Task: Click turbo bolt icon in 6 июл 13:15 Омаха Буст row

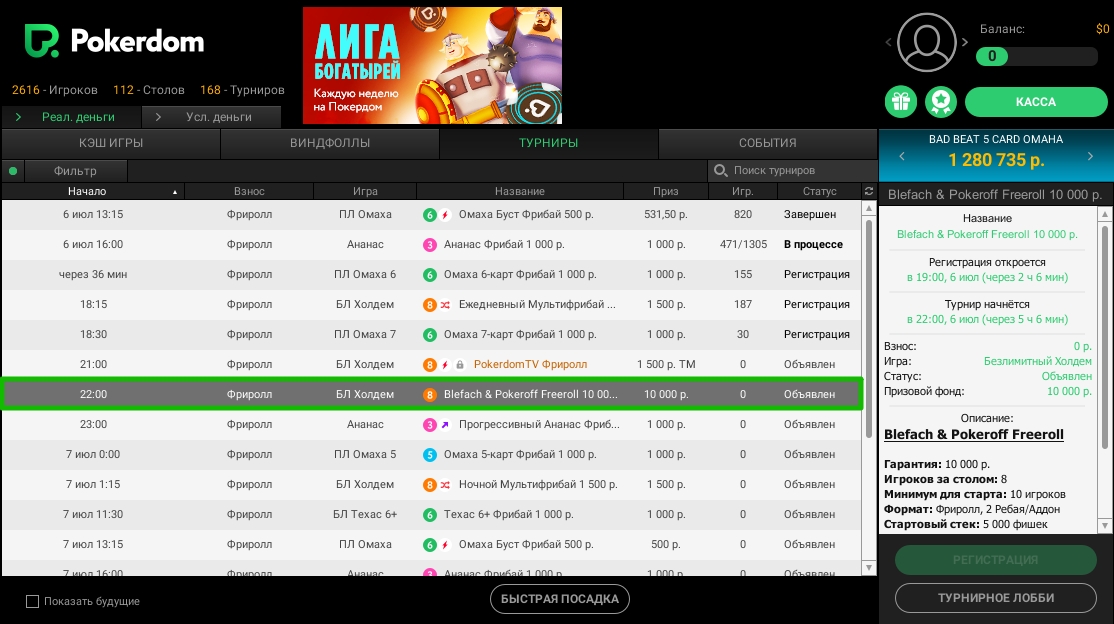Action: pyautogui.click(x=445, y=215)
